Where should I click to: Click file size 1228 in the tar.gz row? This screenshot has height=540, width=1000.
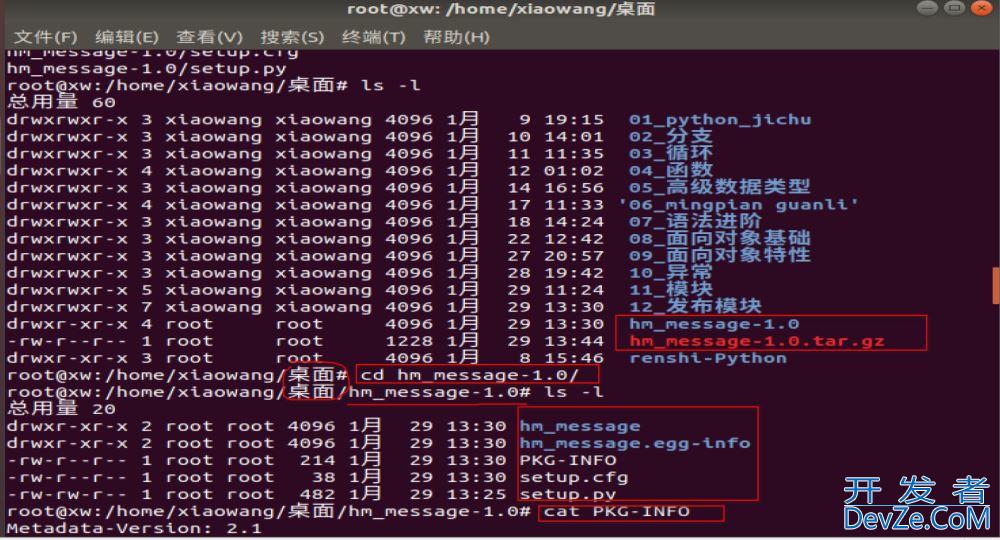[x=409, y=341]
